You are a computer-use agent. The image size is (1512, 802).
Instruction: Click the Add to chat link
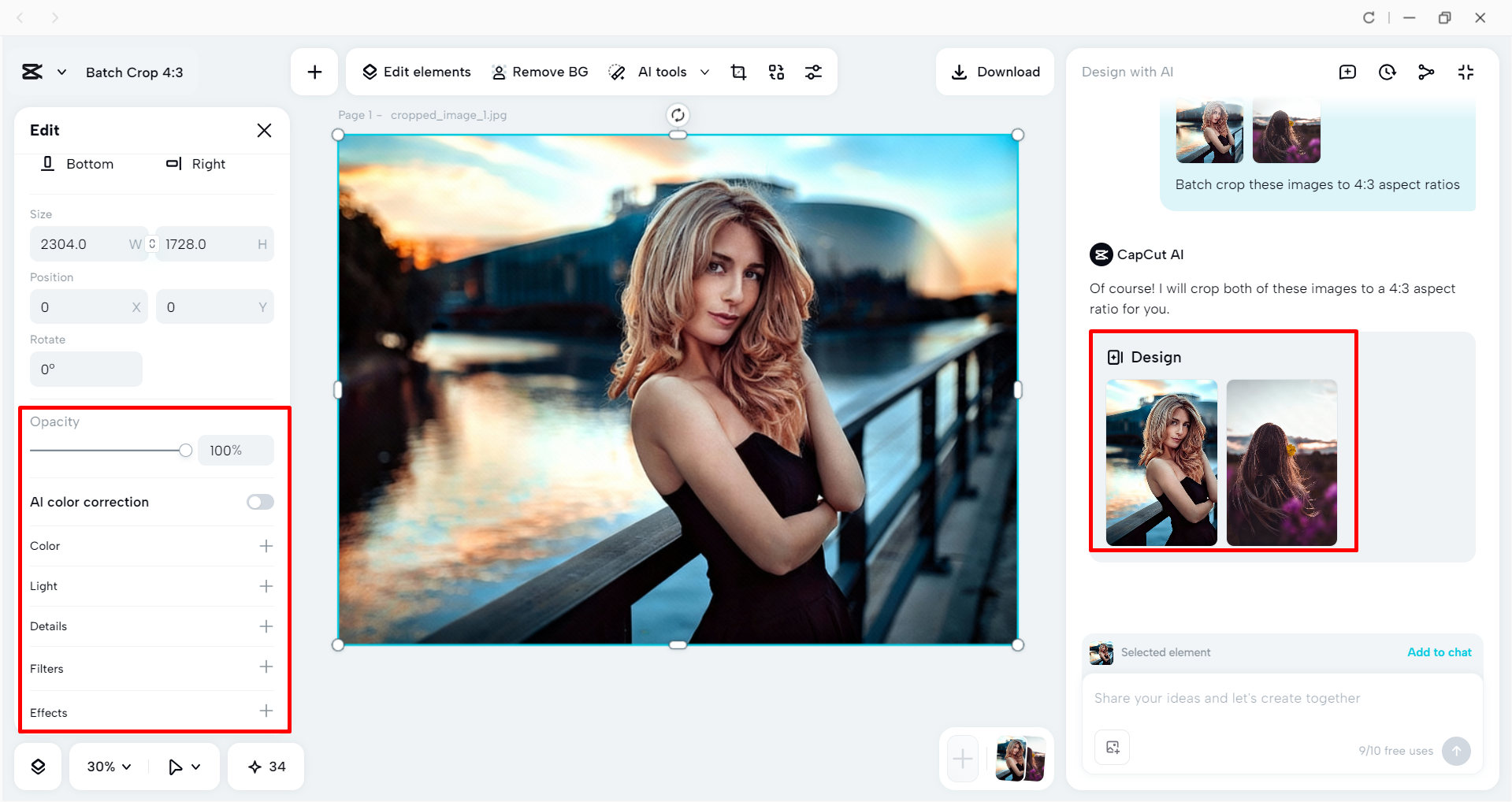tap(1439, 652)
